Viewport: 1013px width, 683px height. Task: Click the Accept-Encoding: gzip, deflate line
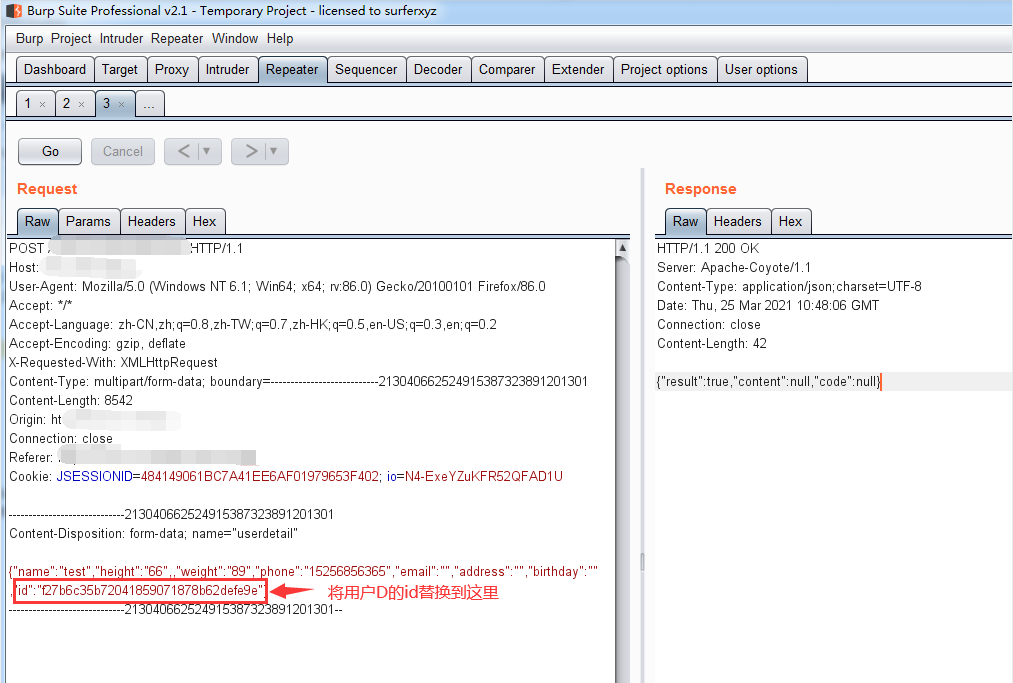click(98, 344)
